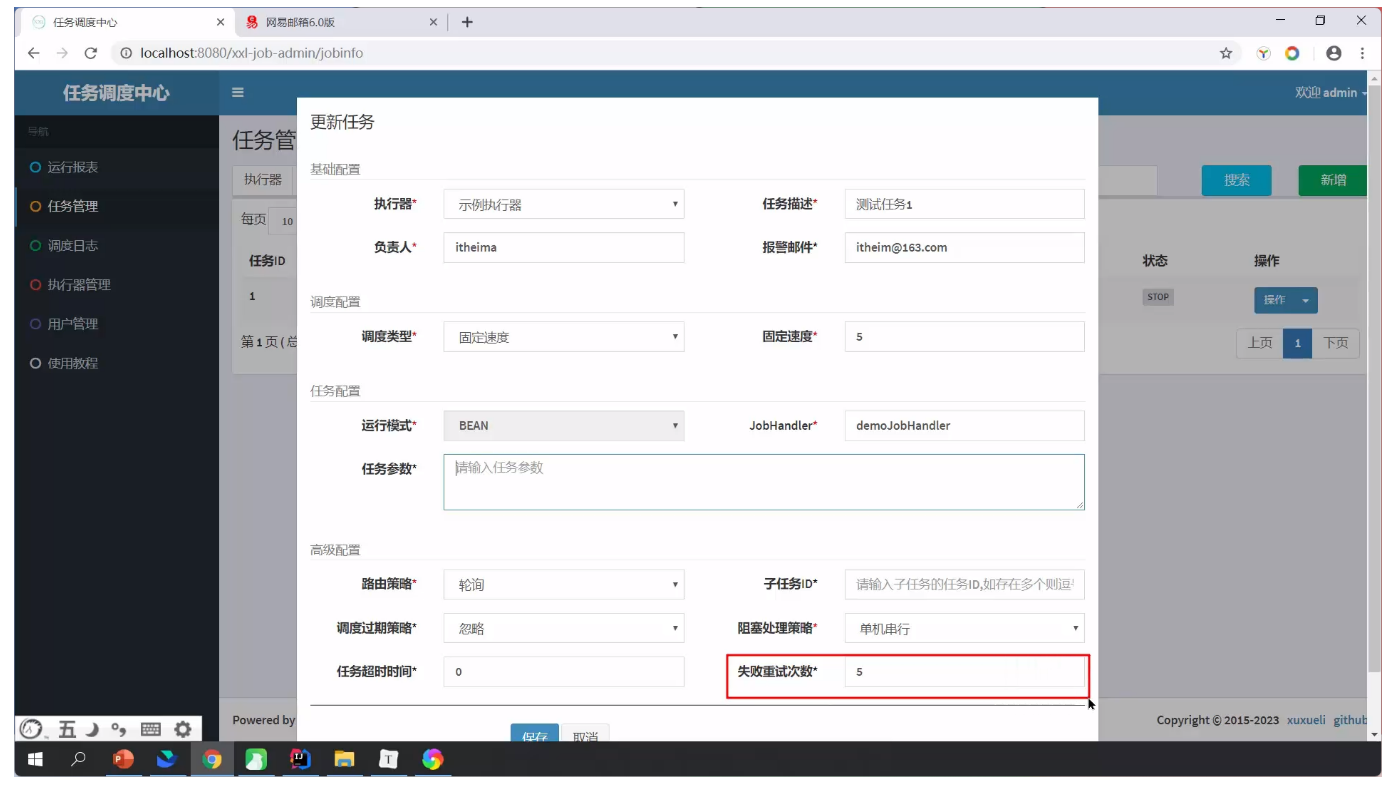The image size is (1400, 787).
Task: Click the tri-color Y extension icon
Action: 1264,53
